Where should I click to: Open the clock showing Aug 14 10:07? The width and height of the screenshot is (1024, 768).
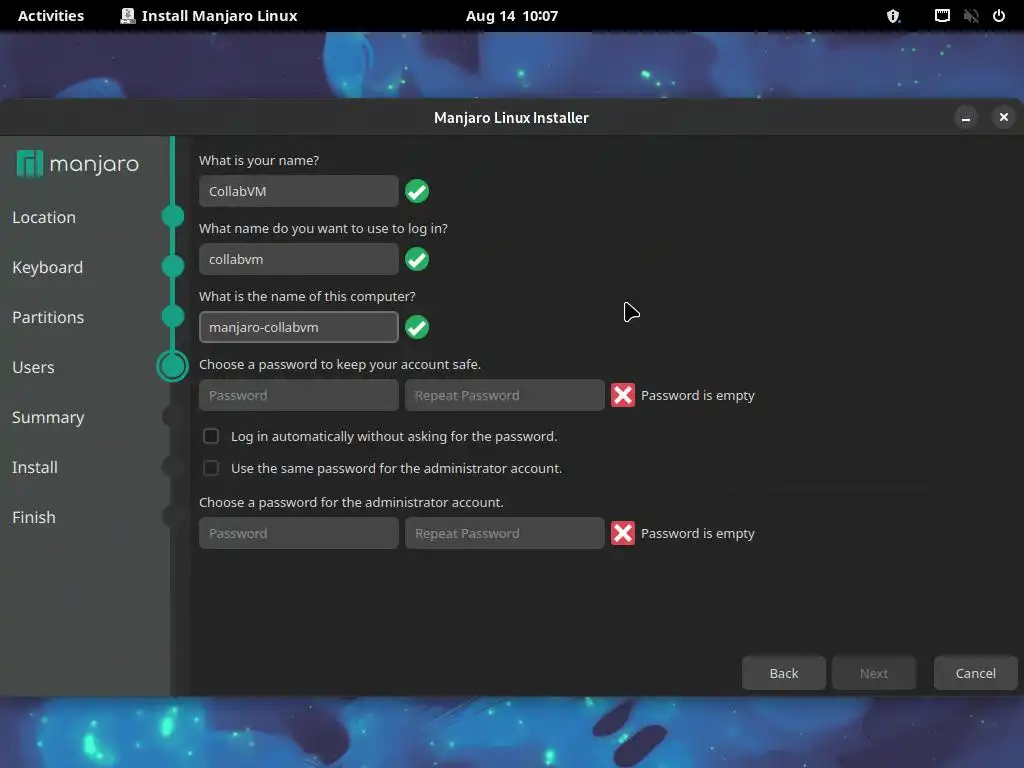512,16
